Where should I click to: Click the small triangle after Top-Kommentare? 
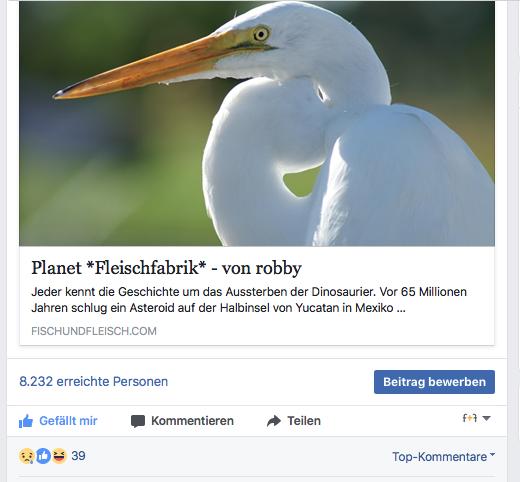(x=493, y=454)
